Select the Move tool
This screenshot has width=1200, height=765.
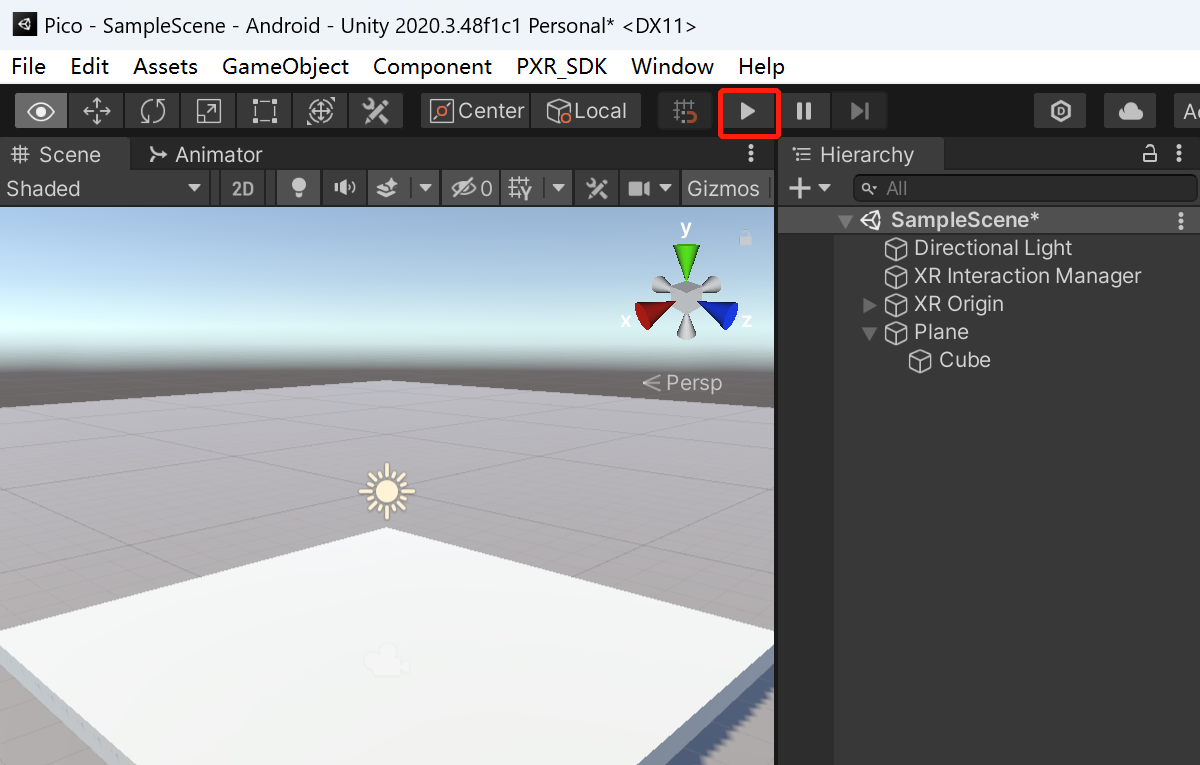pyautogui.click(x=97, y=111)
